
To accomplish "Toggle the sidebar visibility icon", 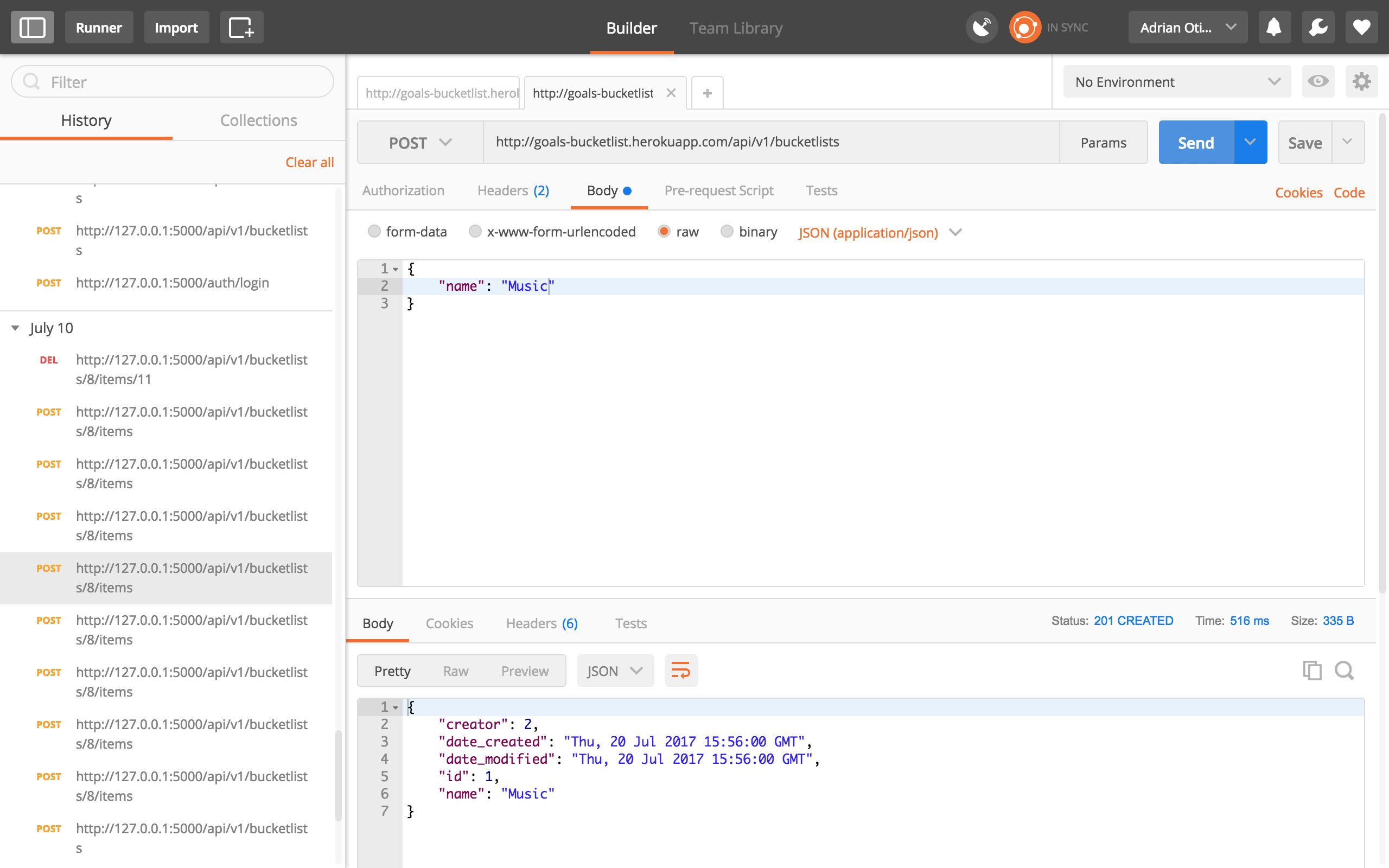I will (x=32, y=27).
